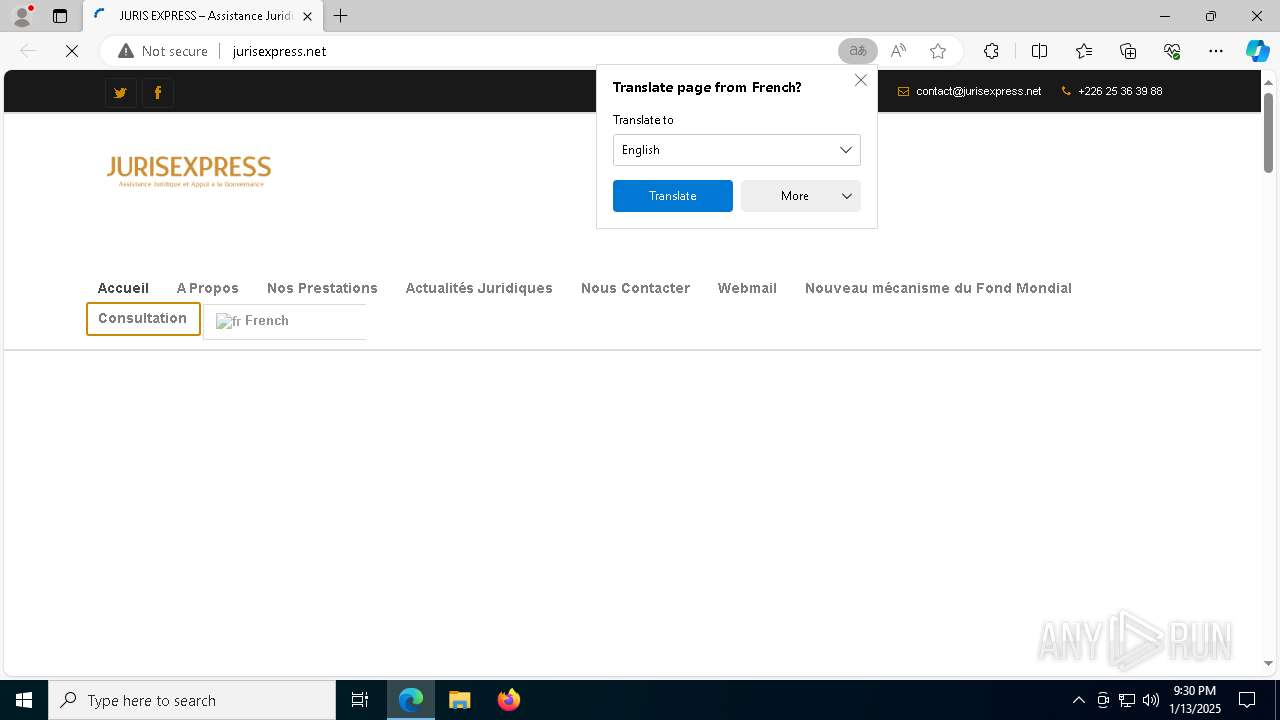
Task: Open the clock and date flyout
Action: click(1195, 700)
